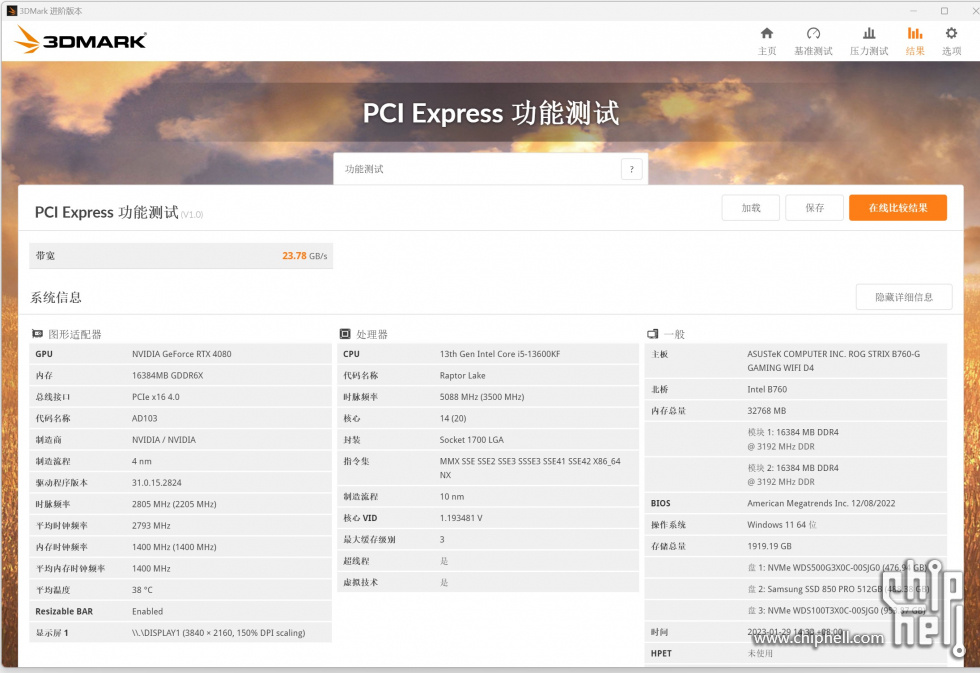Image resolution: width=980 pixels, height=673 pixels.
Task: Maximize the 3DMark window
Action: tap(944, 11)
